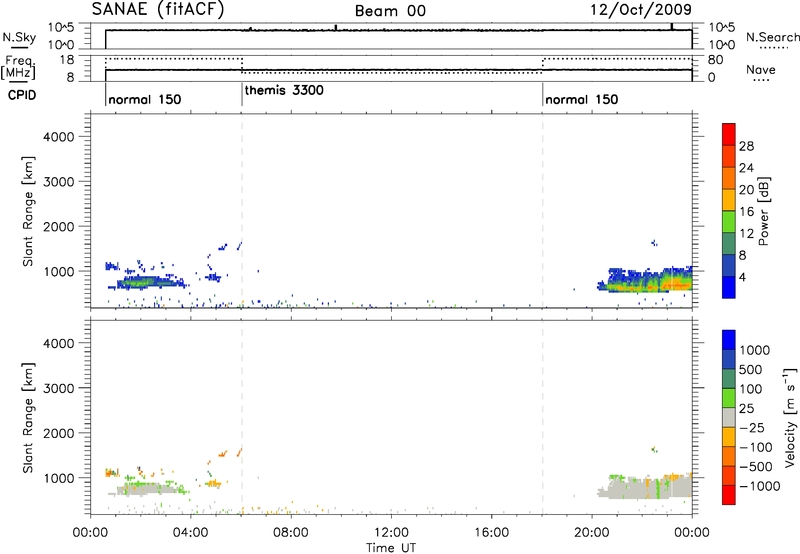Image resolution: width=800 pixels, height=554 pixels.
Task: Click the yellow 16-20 dB power swatch
Action: point(729,199)
